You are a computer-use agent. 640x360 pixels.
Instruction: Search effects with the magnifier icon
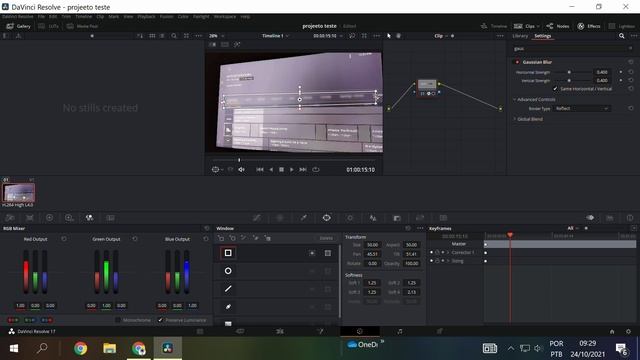click(x=621, y=36)
